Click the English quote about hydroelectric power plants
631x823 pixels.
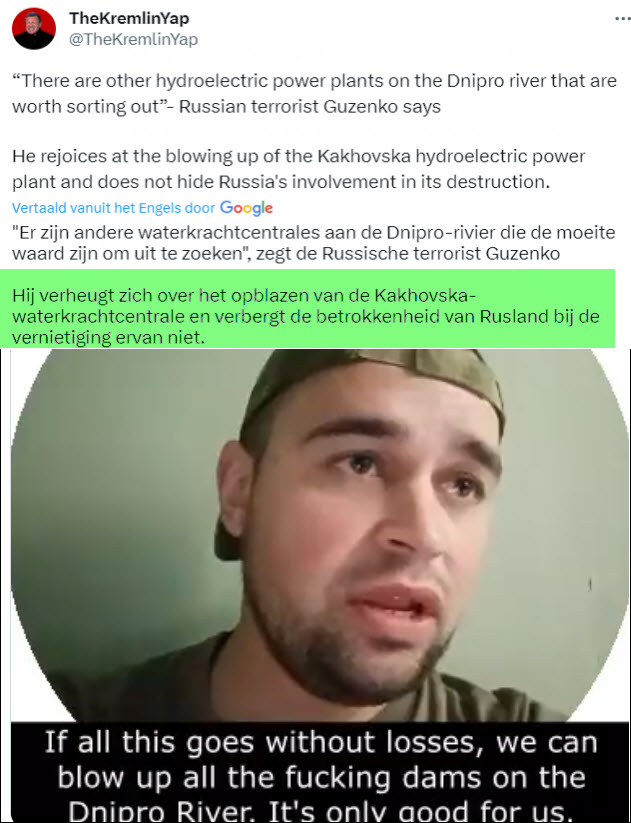pos(314,94)
